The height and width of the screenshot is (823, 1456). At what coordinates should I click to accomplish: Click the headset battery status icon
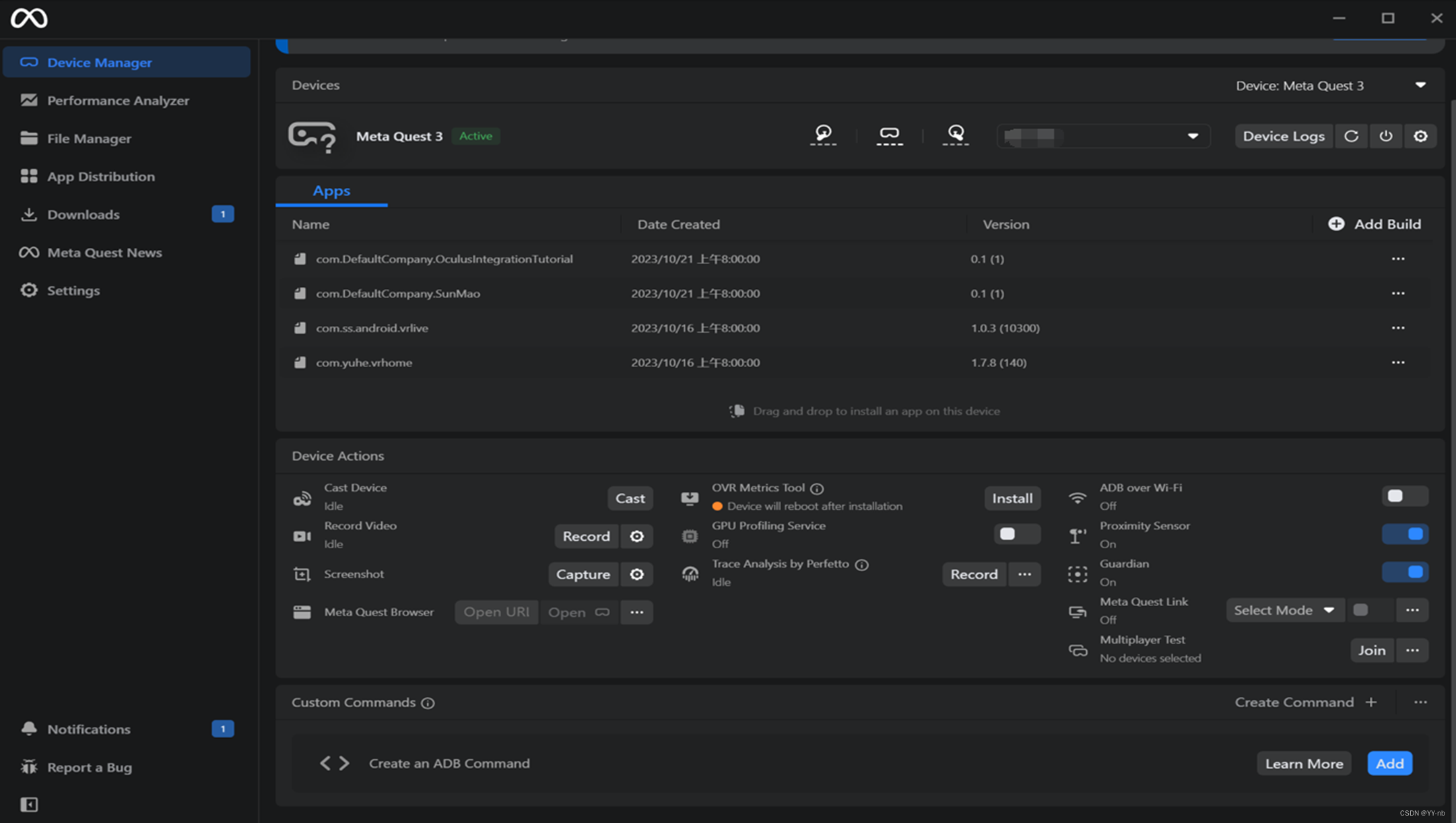coord(889,135)
